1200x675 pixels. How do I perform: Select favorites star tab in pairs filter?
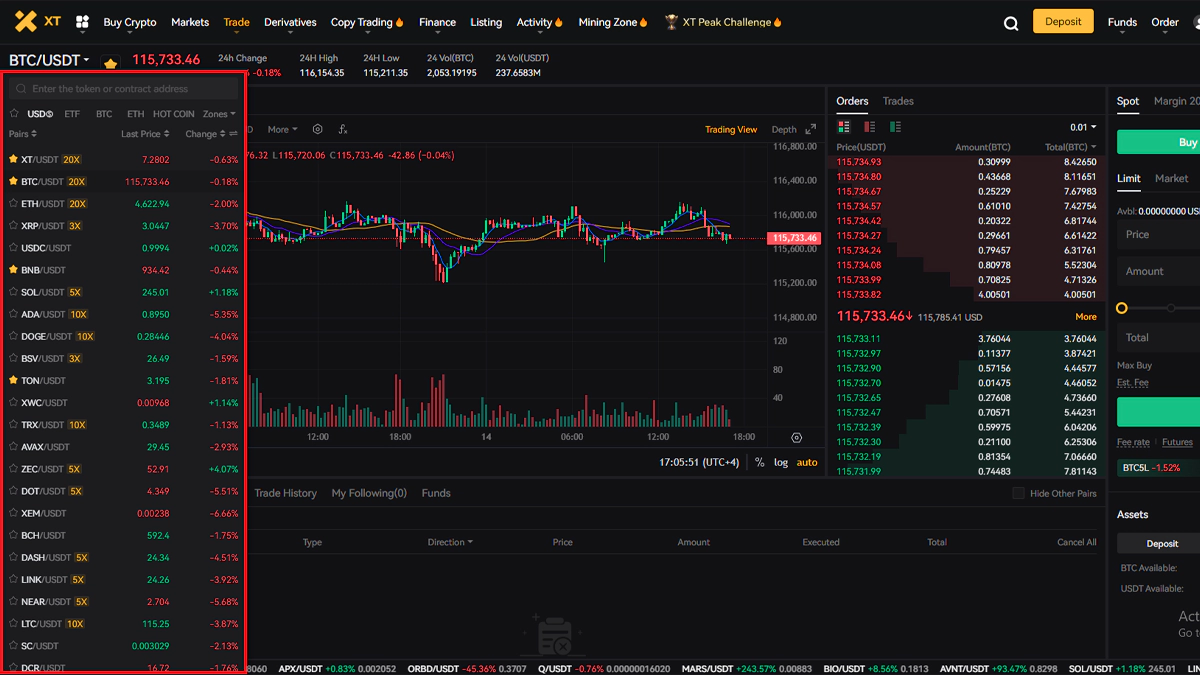tap(14, 114)
